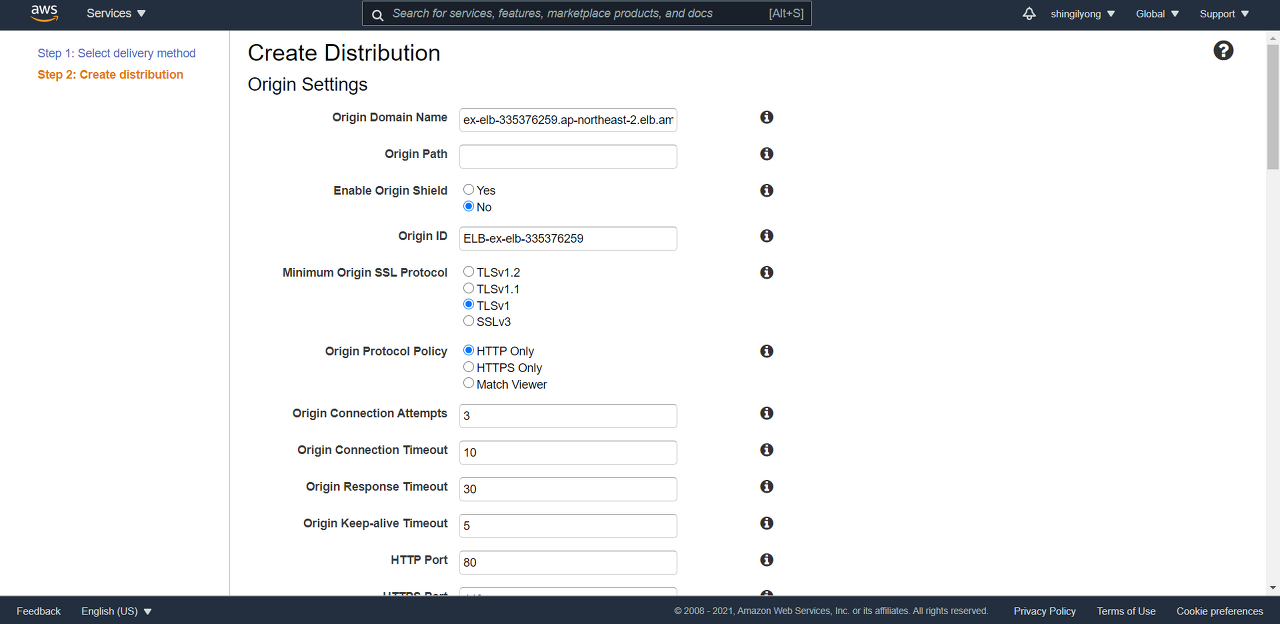The width and height of the screenshot is (1280, 624).
Task: Click the HTTP Port field
Action: coord(568,563)
